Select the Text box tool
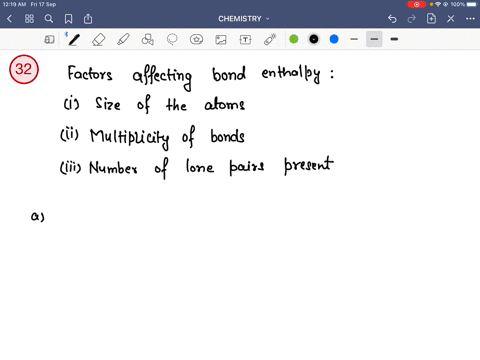Image resolution: width=480 pixels, height=360 pixels. [245, 39]
